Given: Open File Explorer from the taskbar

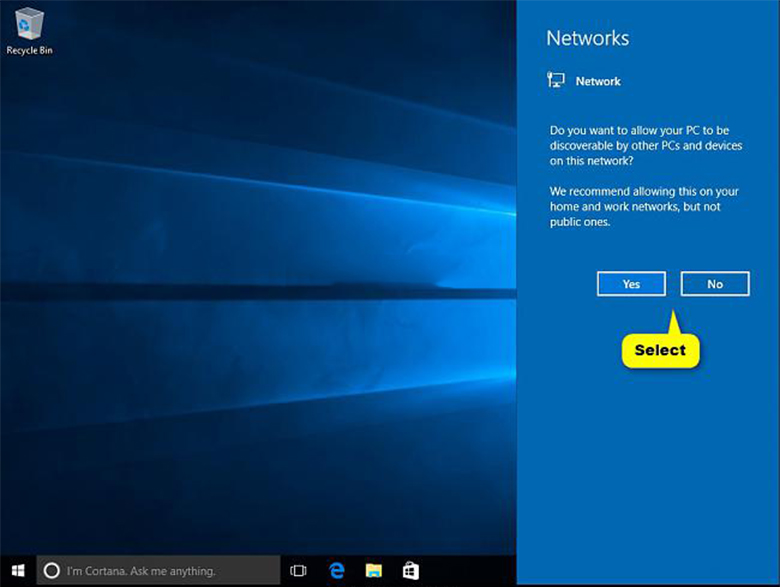Looking at the screenshot, I should pos(373,571).
